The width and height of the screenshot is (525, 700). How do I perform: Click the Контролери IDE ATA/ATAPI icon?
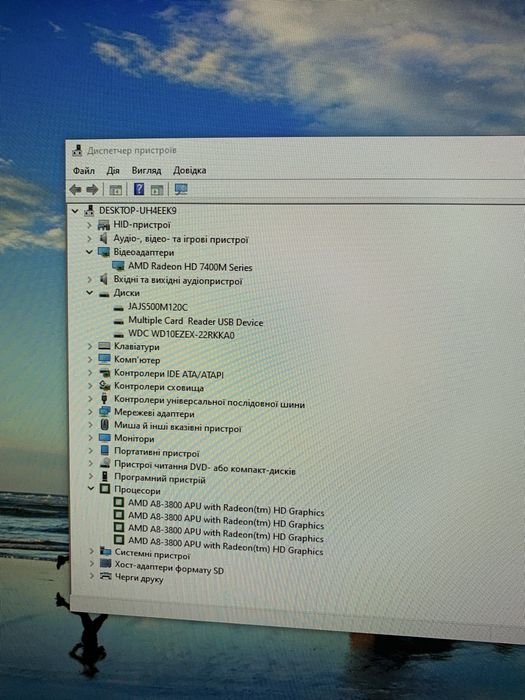[x=104, y=373]
